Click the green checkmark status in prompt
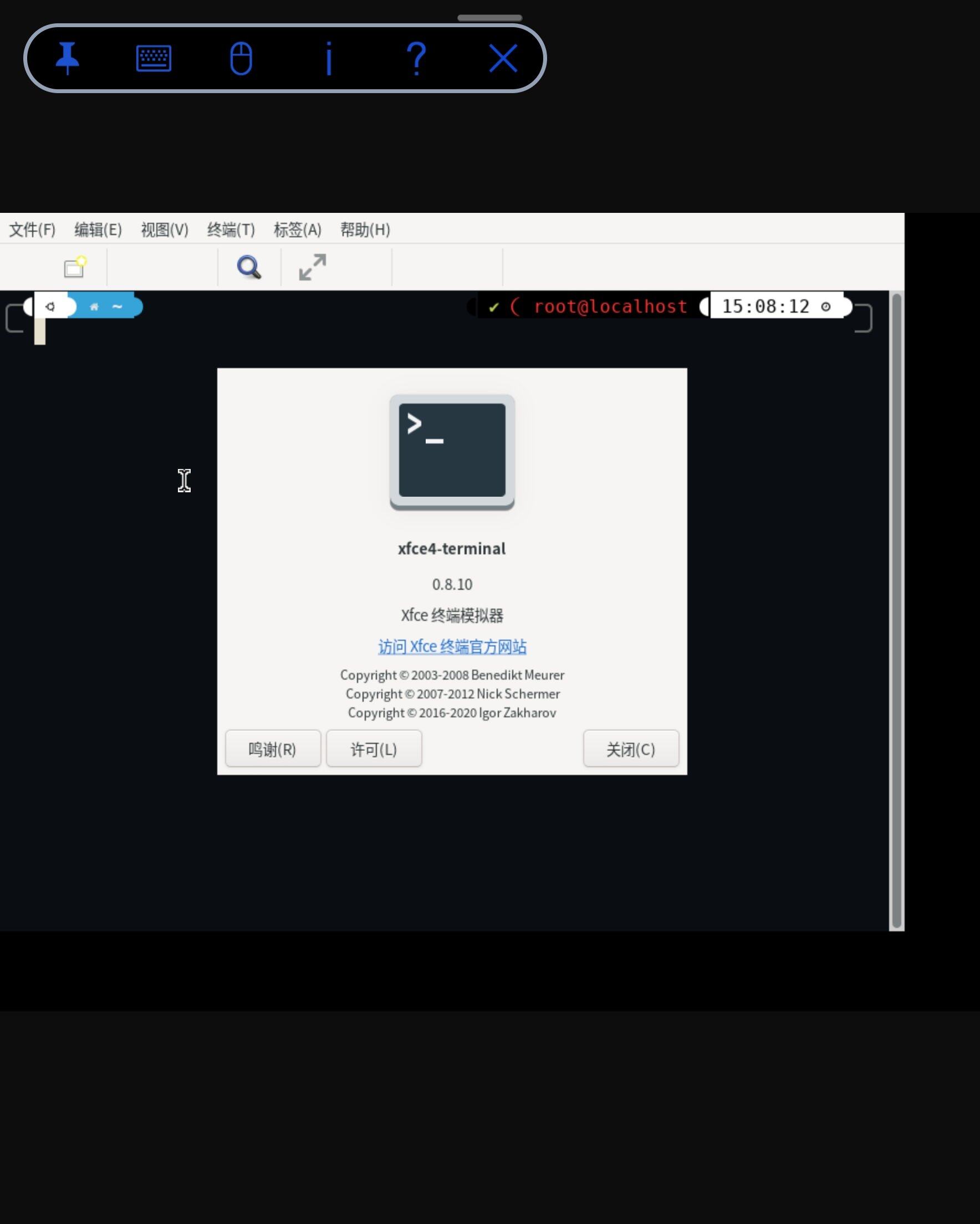Screen dimensions: 980x1224 tap(493, 307)
